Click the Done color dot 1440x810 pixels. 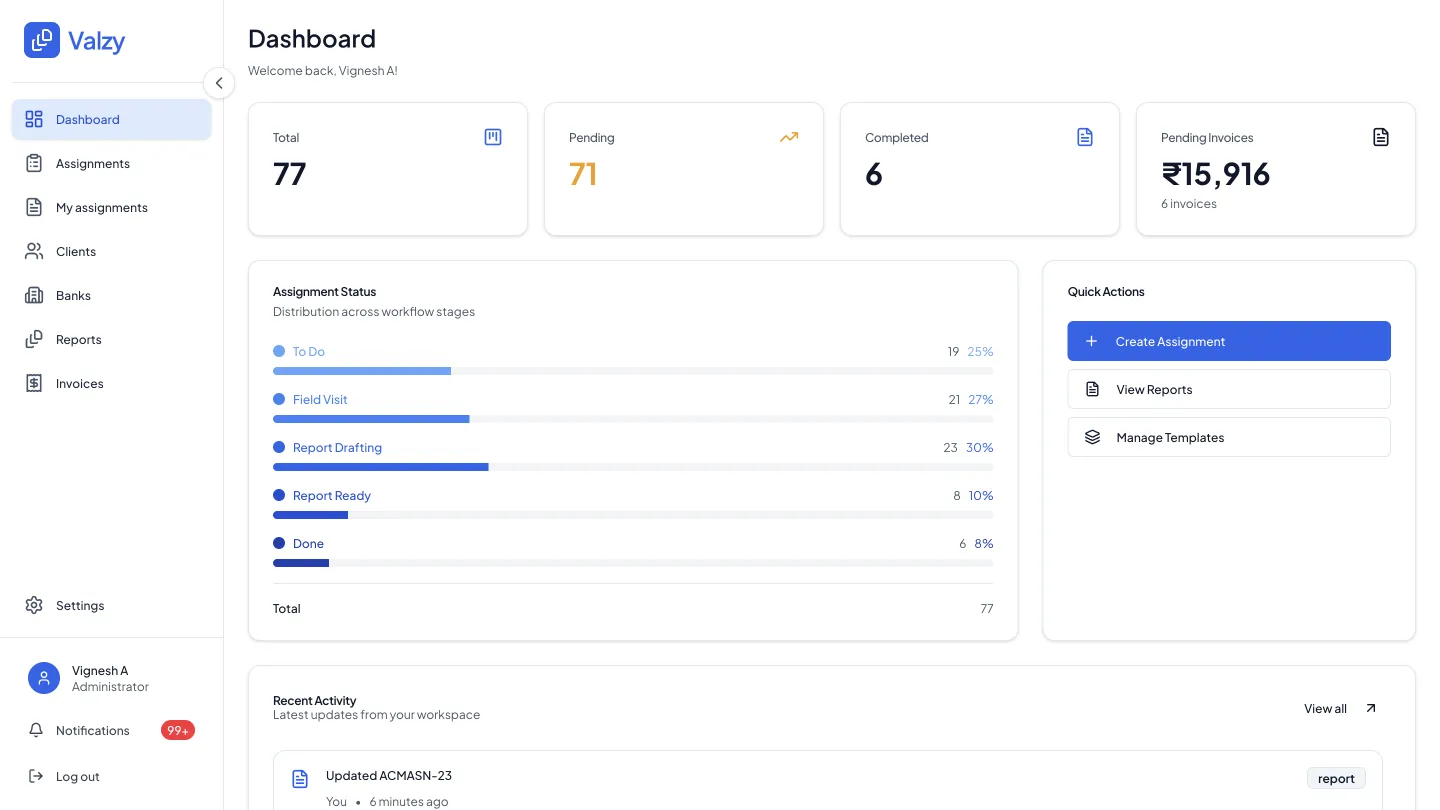pyautogui.click(x=279, y=543)
